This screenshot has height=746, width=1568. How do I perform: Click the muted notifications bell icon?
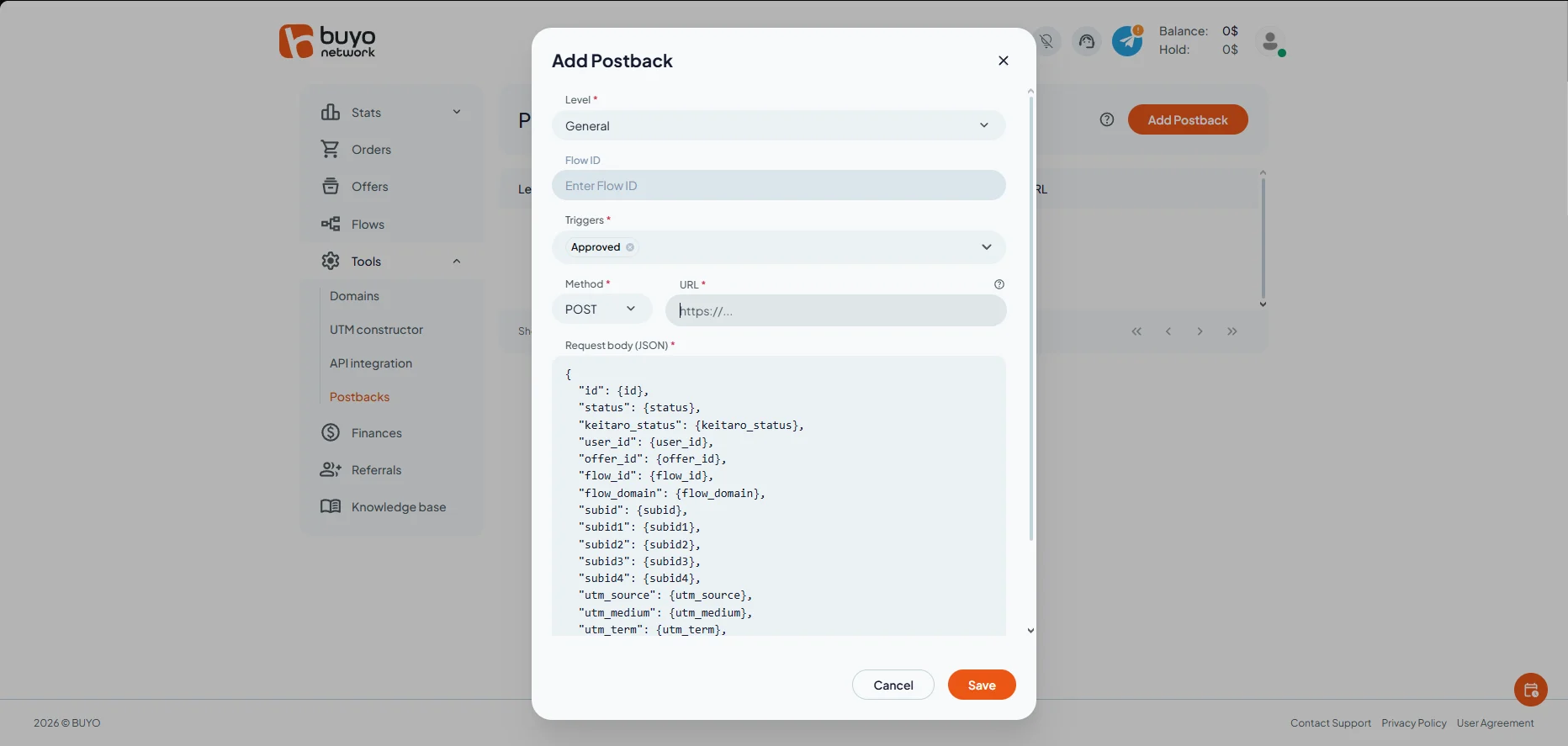[x=1046, y=41]
